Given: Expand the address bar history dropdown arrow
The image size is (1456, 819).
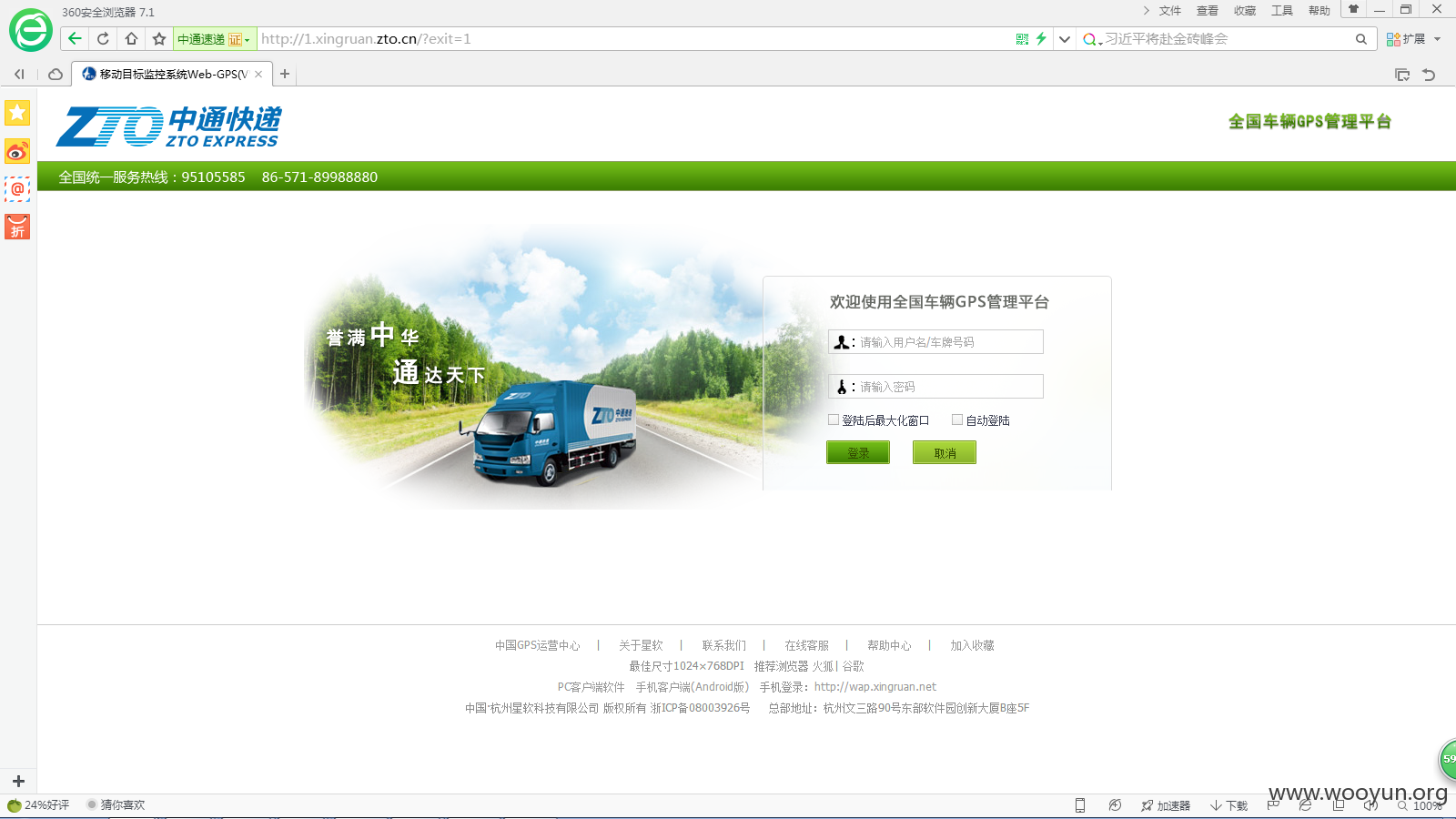Looking at the screenshot, I should [x=1064, y=39].
